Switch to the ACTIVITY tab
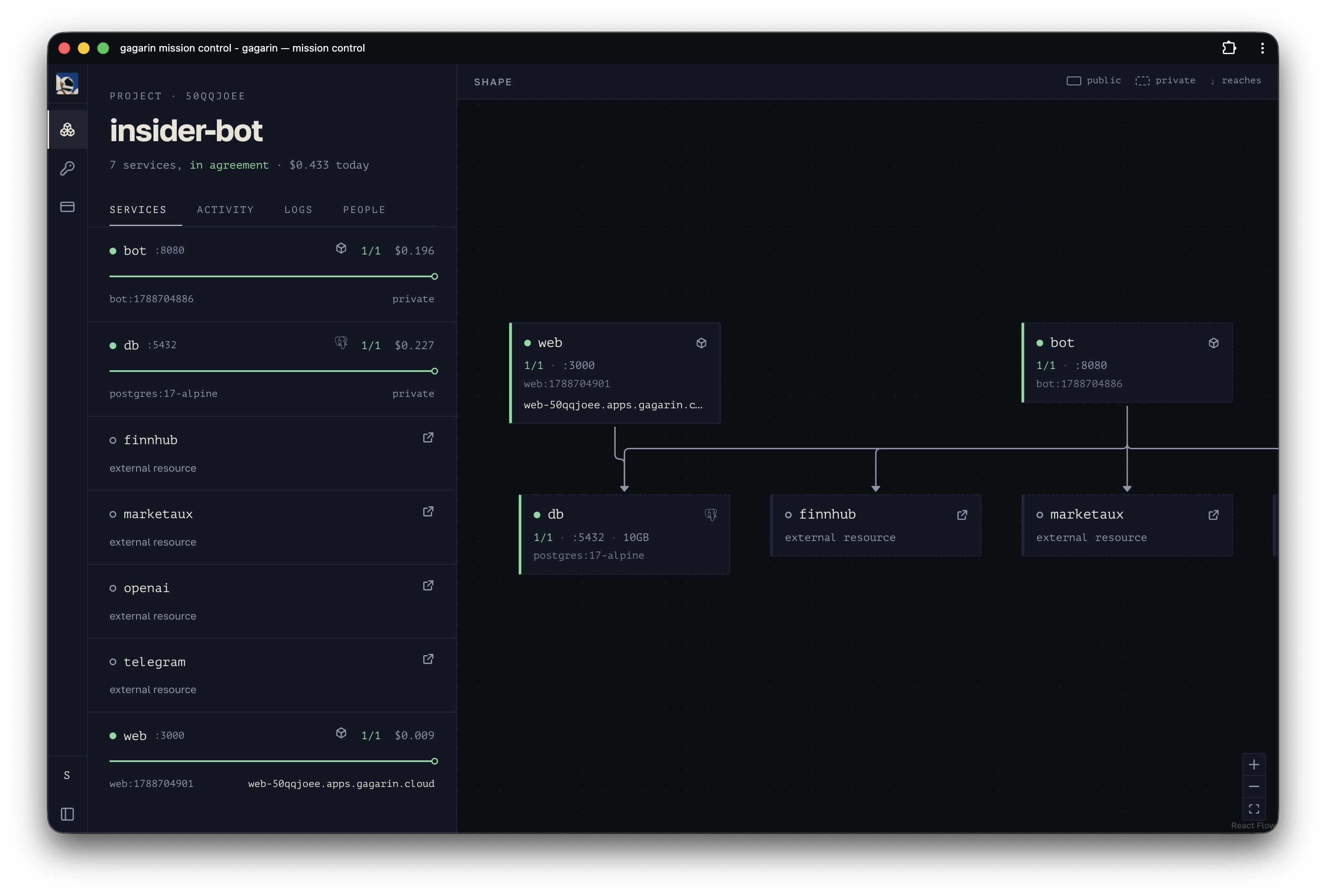The image size is (1326, 896). pos(225,210)
